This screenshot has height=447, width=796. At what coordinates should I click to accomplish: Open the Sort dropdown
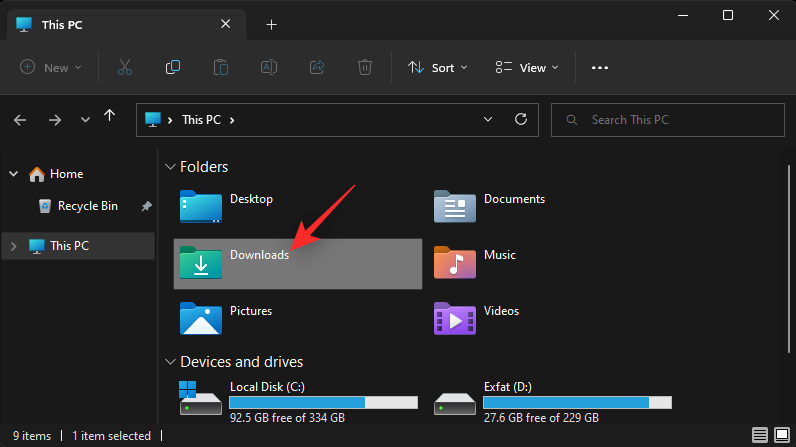click(437, 67)
